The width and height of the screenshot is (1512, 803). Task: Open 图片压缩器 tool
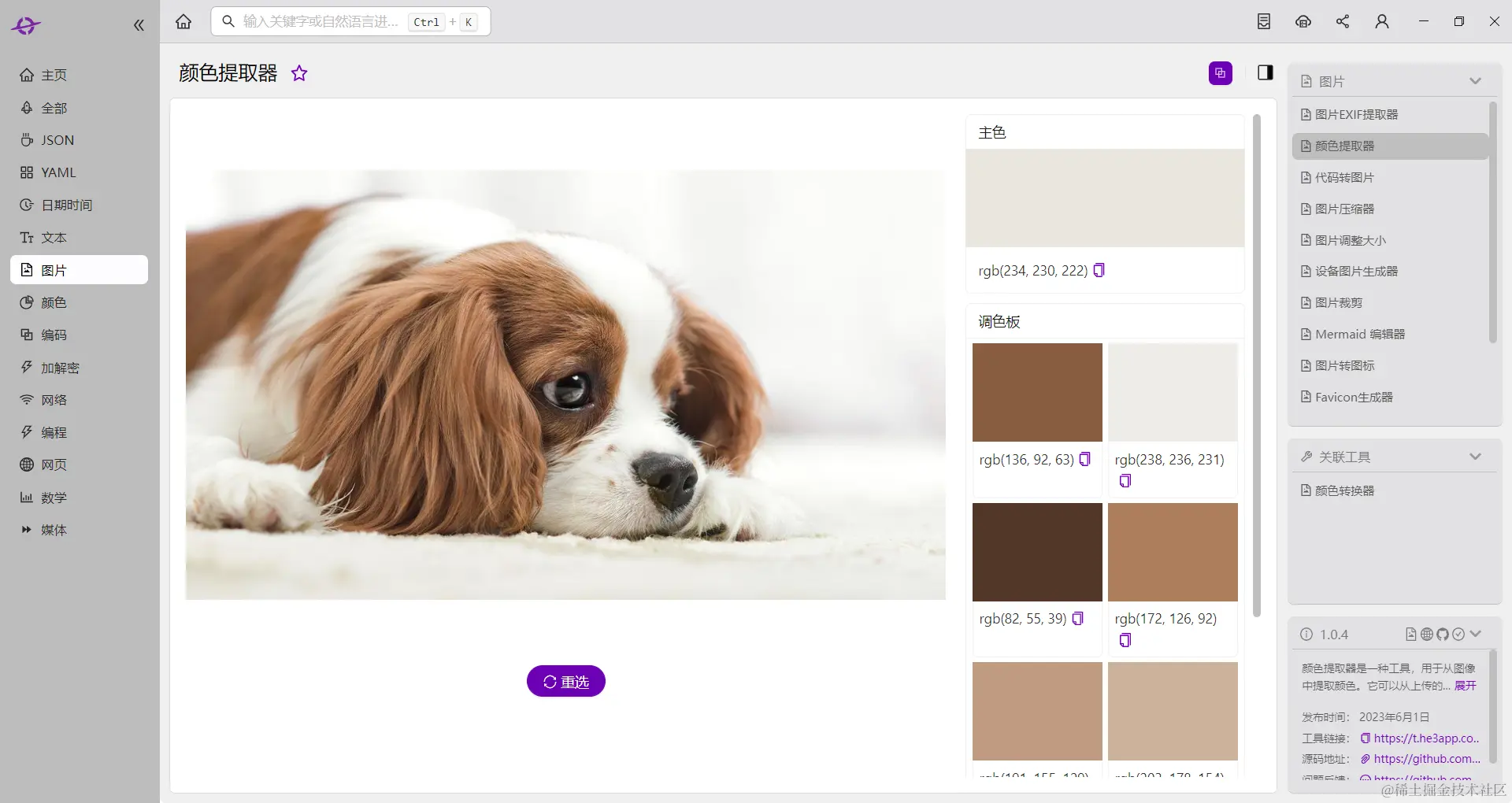click(1390, 209)
